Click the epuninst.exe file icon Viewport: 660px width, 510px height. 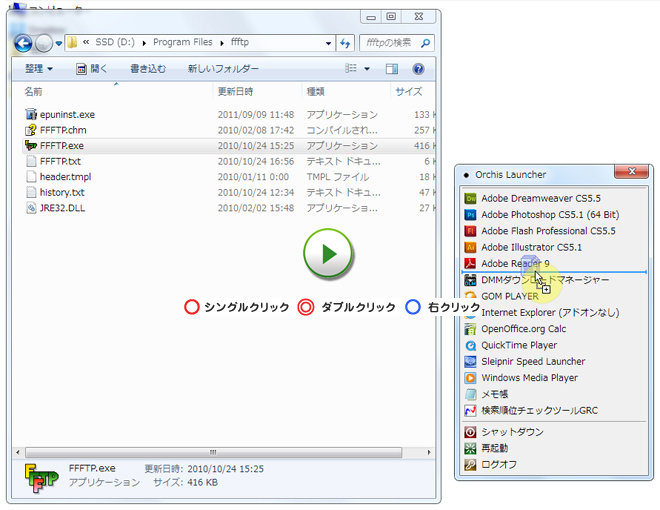click(31, 114)
